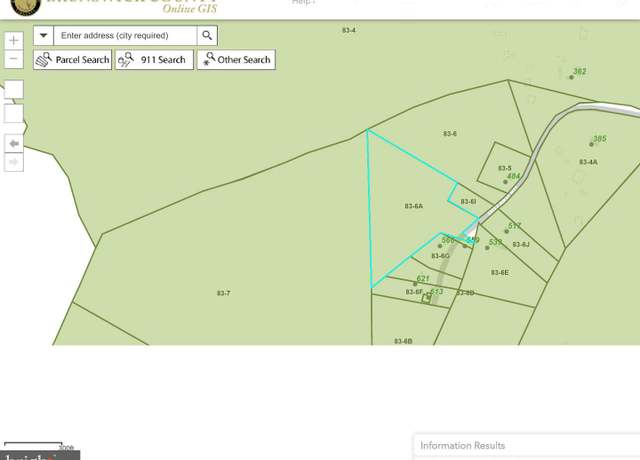Select parcel label 83-6G on map
The image size is (640, 460).
coord(440,256)
